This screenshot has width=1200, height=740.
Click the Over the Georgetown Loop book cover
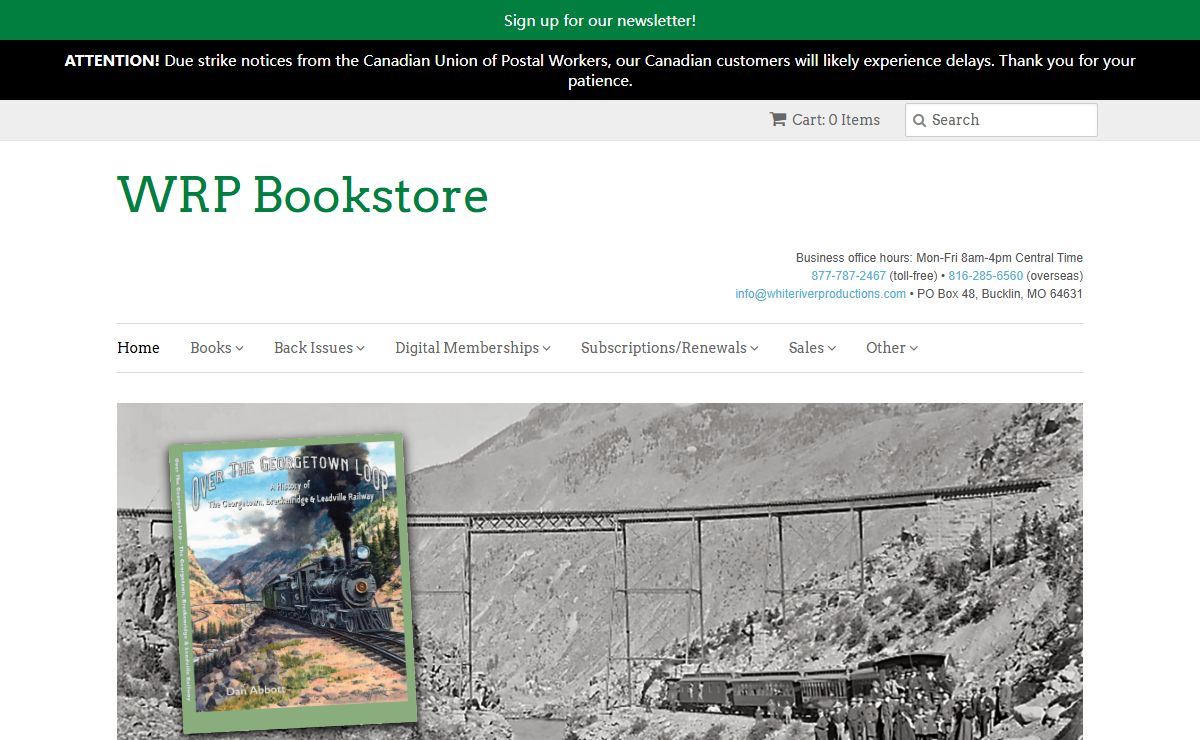[x=292, y=583]
